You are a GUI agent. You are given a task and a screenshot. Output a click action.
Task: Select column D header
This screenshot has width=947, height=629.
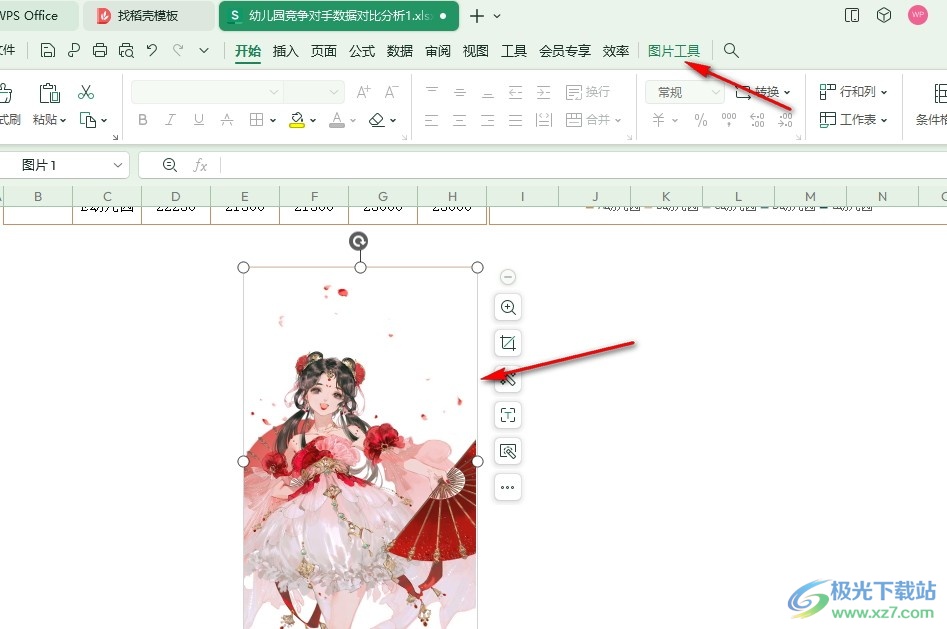176,196
